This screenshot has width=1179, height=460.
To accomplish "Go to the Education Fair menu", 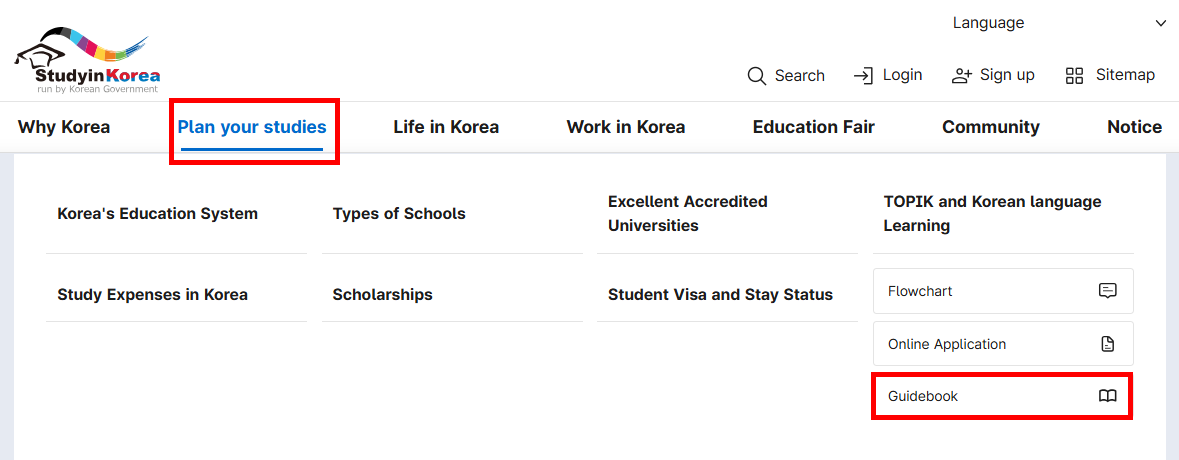I will [x=813, y=127].
